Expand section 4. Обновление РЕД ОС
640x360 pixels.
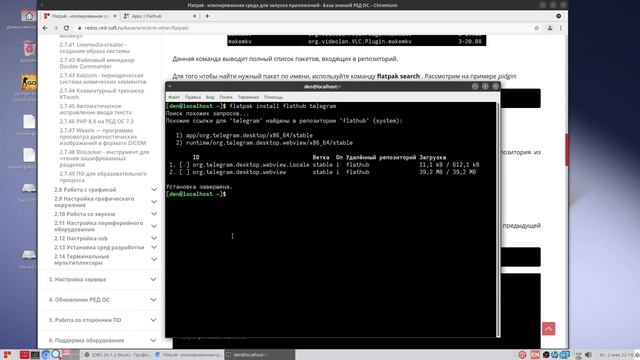[x=153, y=300]
